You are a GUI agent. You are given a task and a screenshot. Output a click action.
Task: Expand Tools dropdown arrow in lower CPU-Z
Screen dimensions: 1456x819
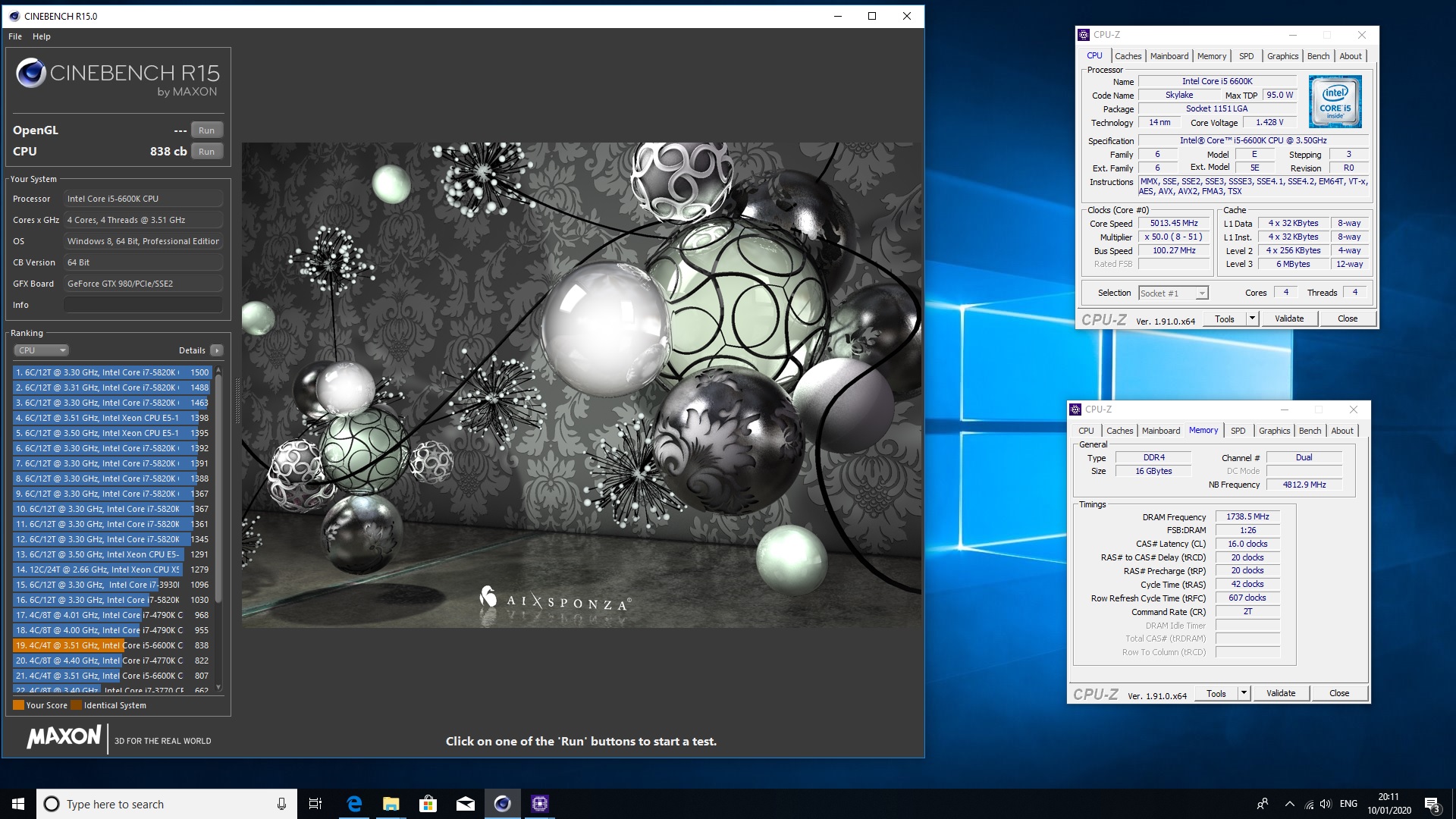[1244, 694]
